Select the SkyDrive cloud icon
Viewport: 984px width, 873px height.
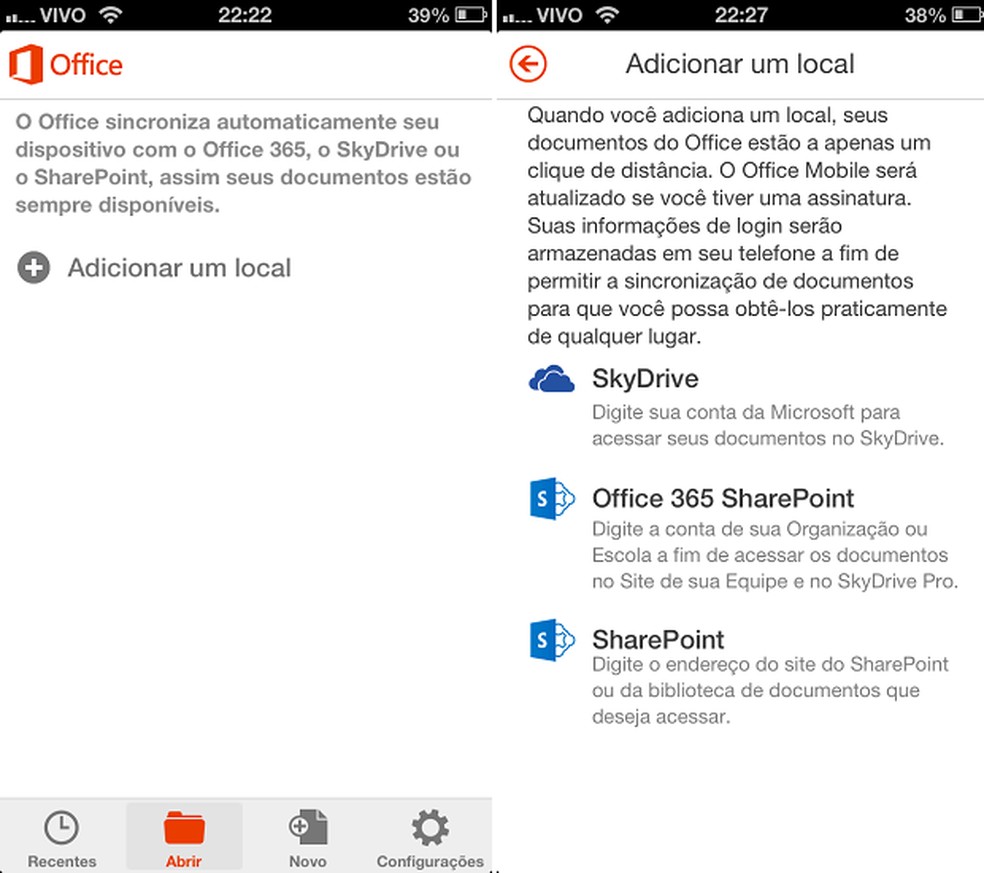[x=551, y=379]
